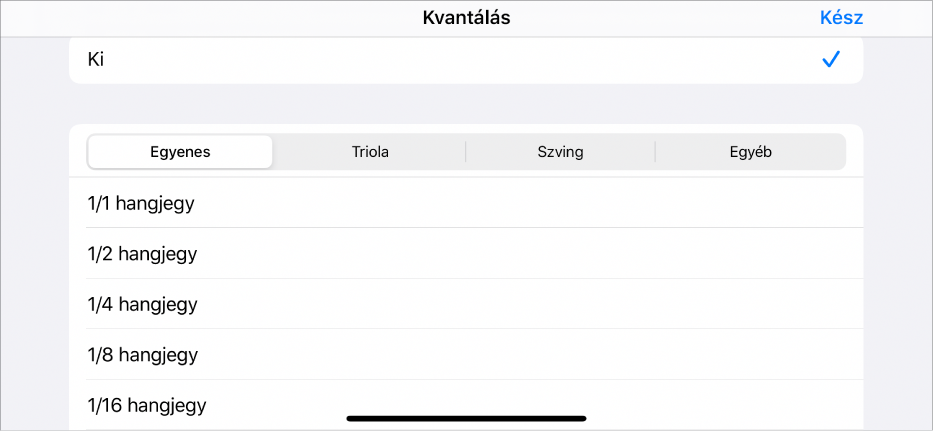This screenshot has height=431, width=934.
Task: Set quantization to 1/8 hangjegy
Action: click(465, 355)
